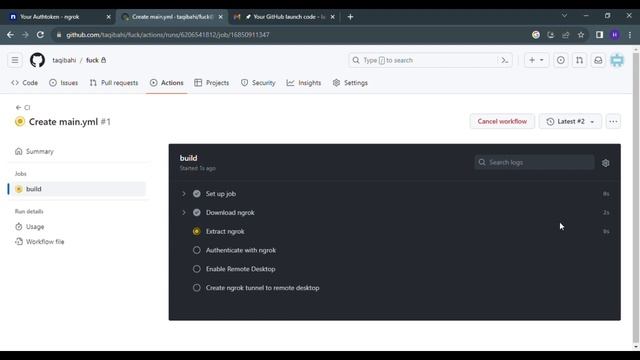Open the Summary sidebar item
This screenshot has width=640, height=360.
(x=78, y=151)
